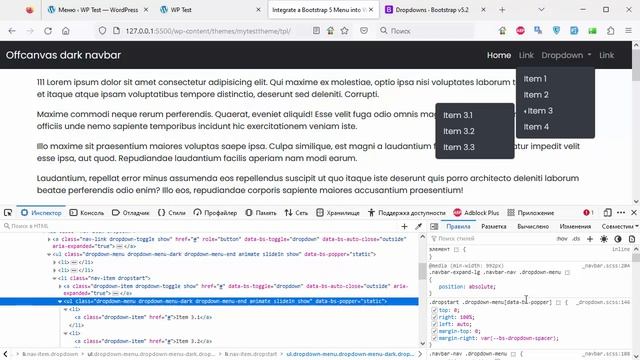Add a new CSS rule with plus
640x360 pixels.
point(590,239)
